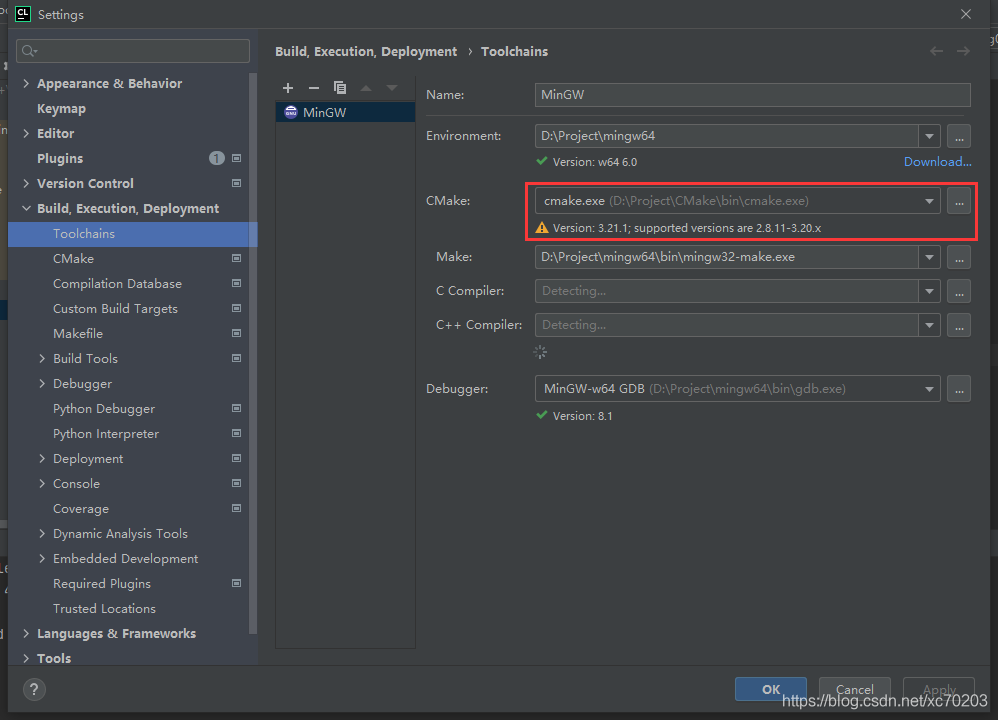Image resolution: width=998 pixels, height=720 pixels.
Task: Browse for Environment path with ellipsis button
Action: coord(958,136)
